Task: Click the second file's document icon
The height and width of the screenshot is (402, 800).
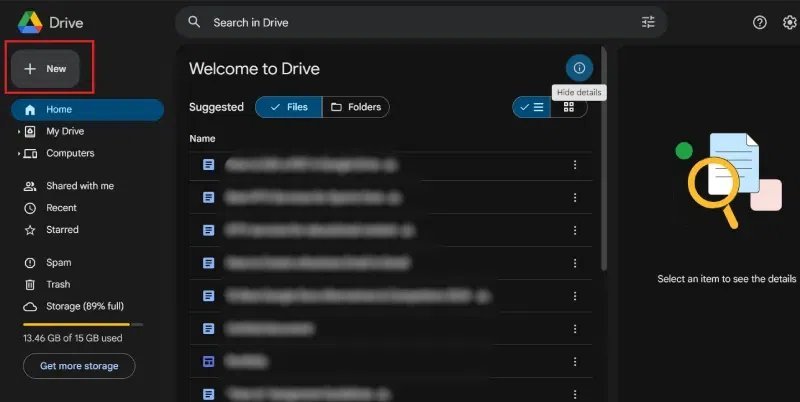Action: coord(209,197)
